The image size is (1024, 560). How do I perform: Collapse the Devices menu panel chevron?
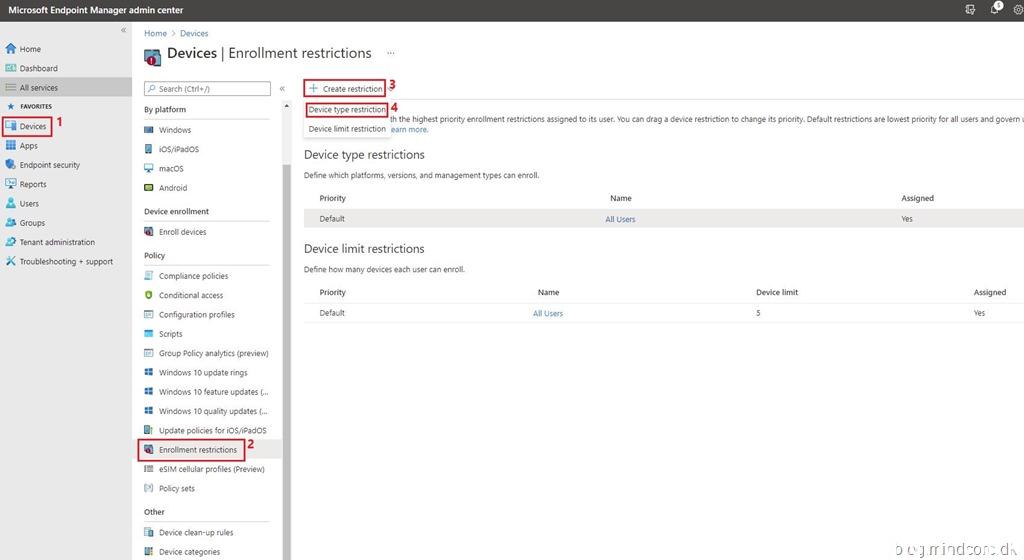click(282, 89)
